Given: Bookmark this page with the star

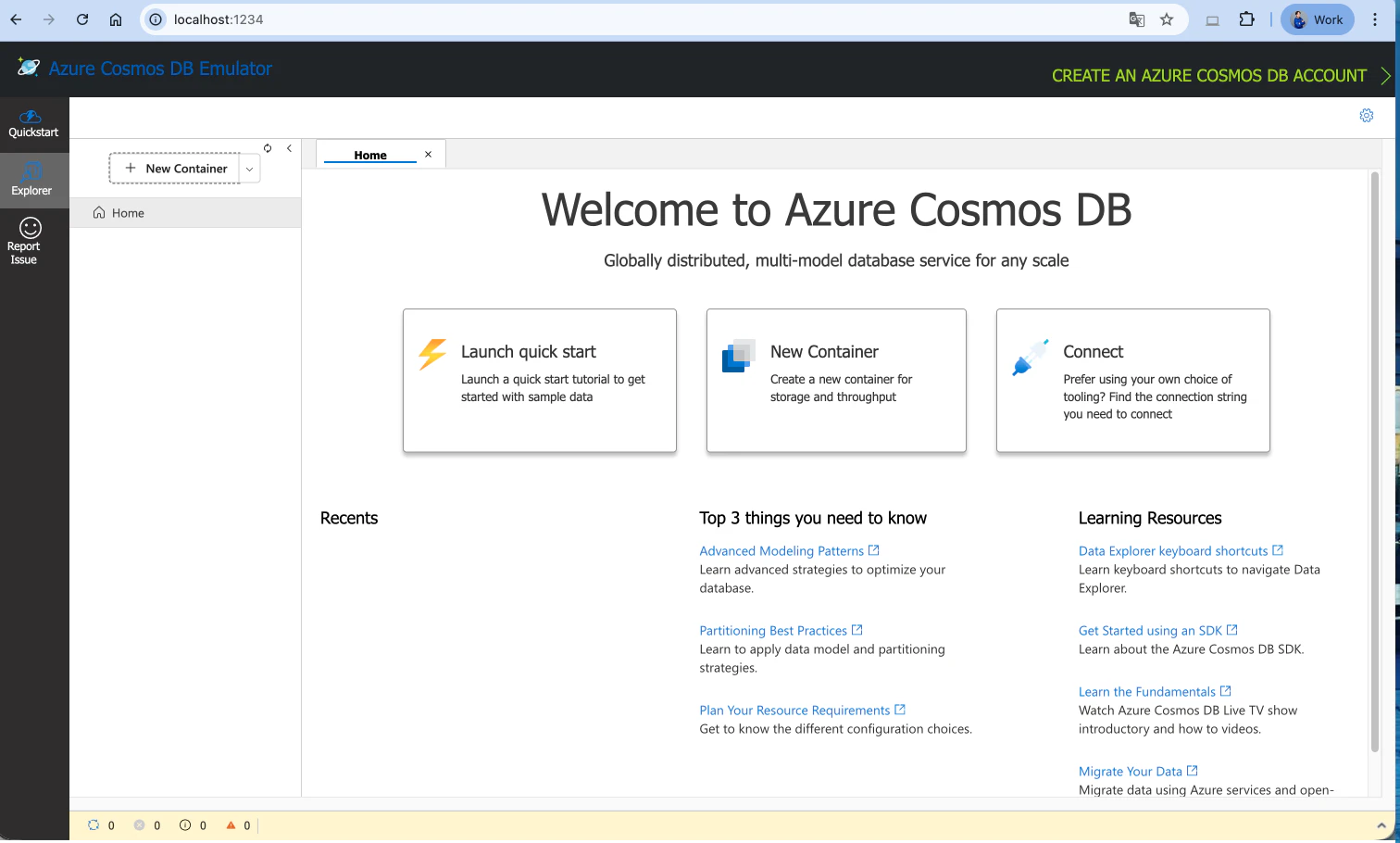Looking at the screenshot, I should click(1167, 19).
